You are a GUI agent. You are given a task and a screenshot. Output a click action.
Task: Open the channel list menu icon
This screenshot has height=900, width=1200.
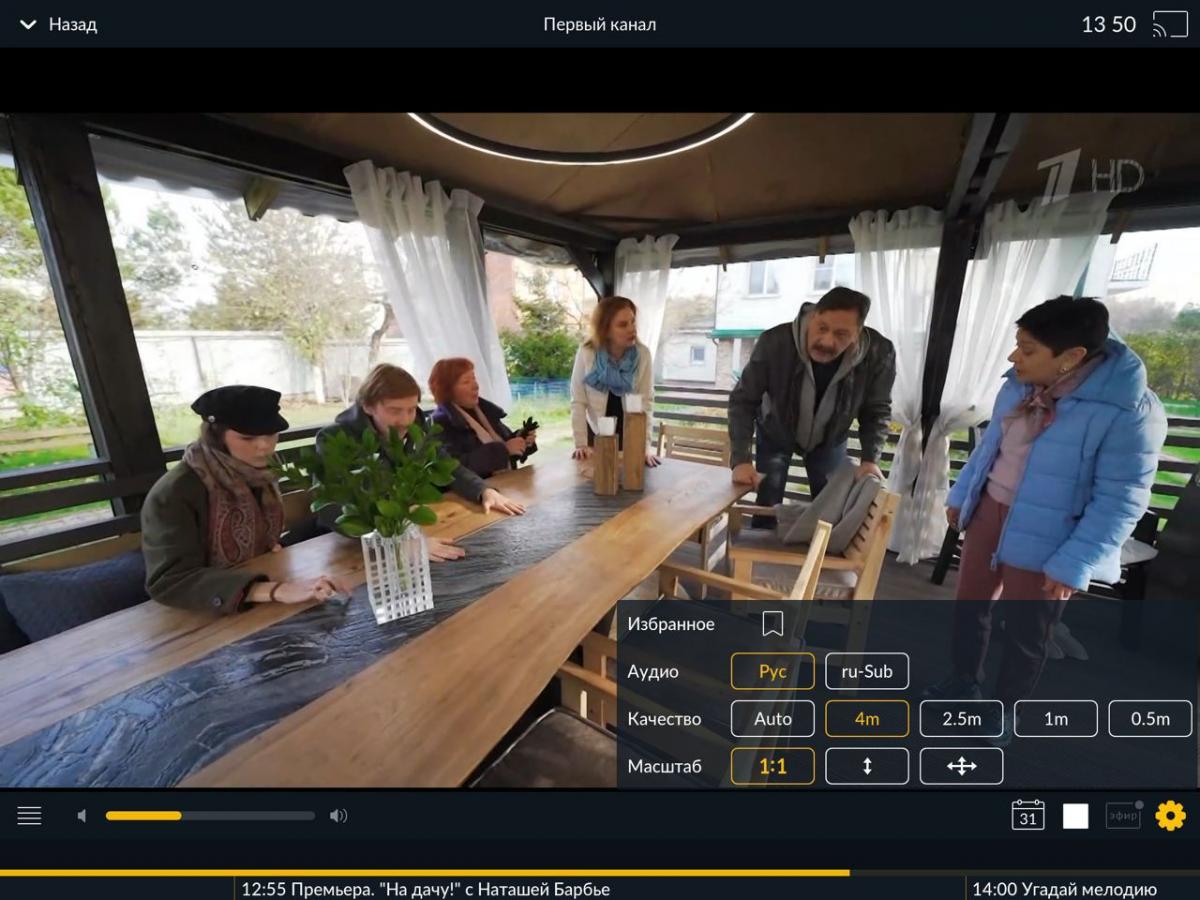29,816
